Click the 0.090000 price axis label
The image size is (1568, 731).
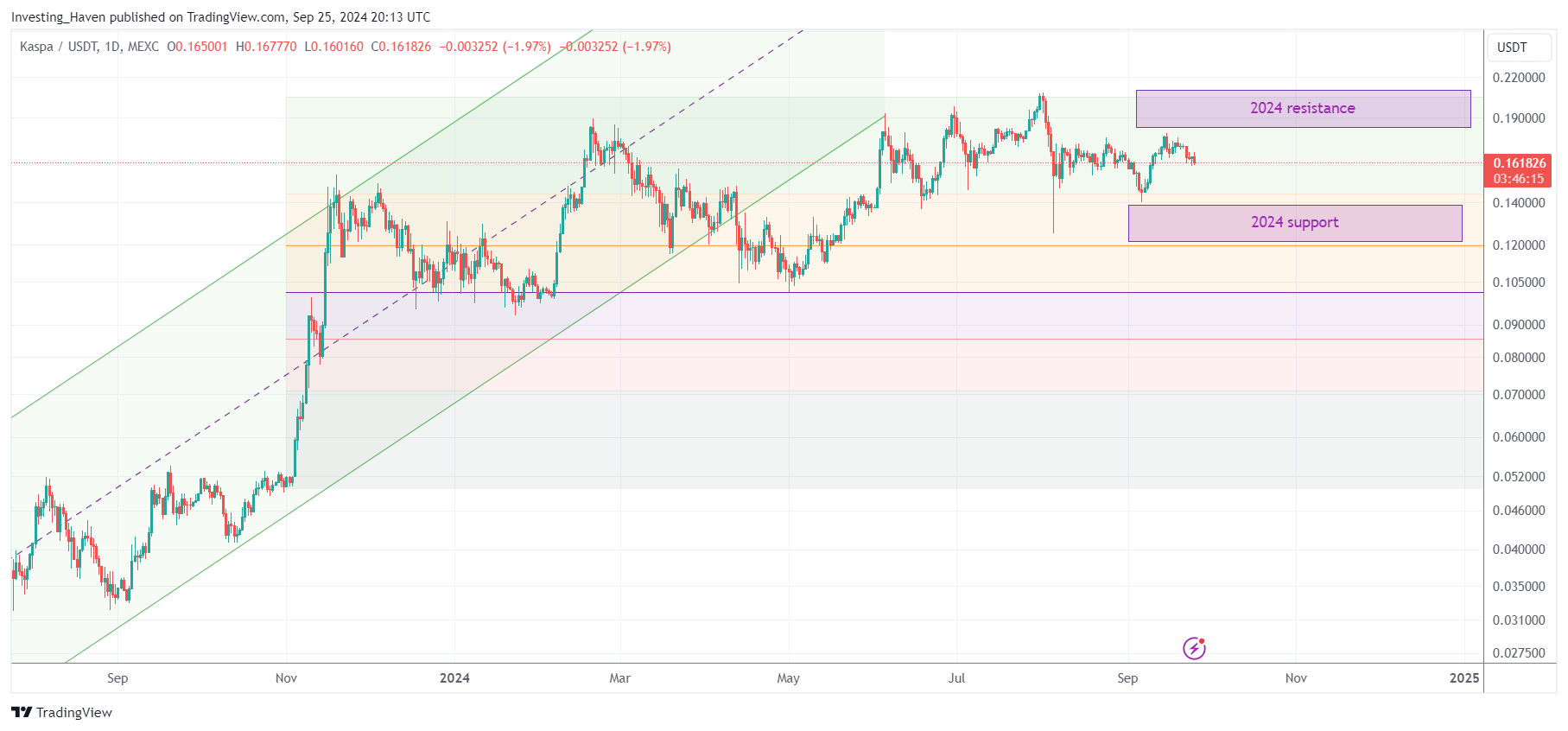1519,325
